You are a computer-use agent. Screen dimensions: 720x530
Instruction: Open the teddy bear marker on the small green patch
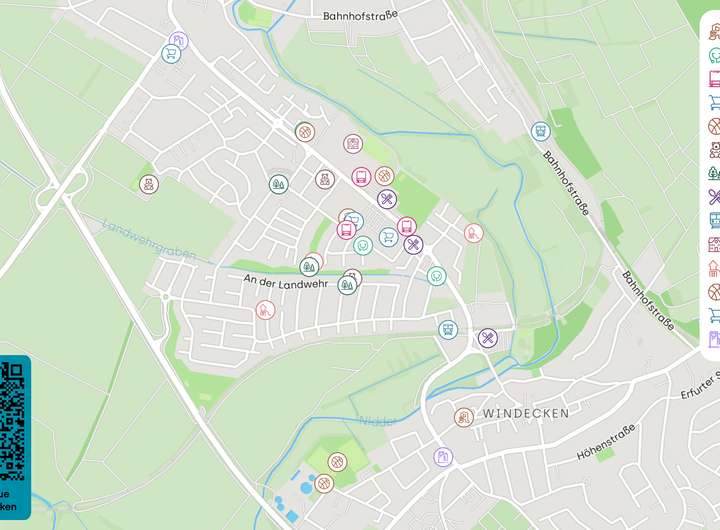149,185
